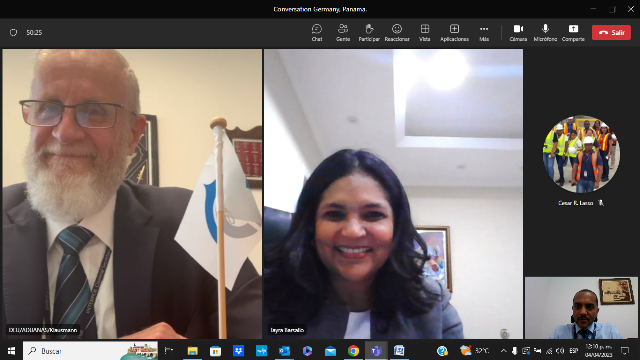Click the self-view video thumbnail

click(x=581, y=308)
